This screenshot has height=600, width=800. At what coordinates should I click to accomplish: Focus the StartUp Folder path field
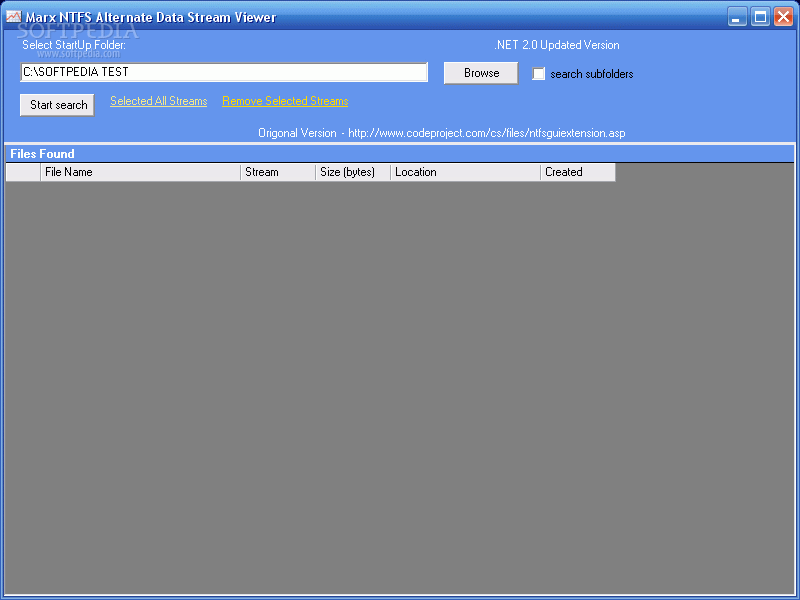click(x=224, y=72)
